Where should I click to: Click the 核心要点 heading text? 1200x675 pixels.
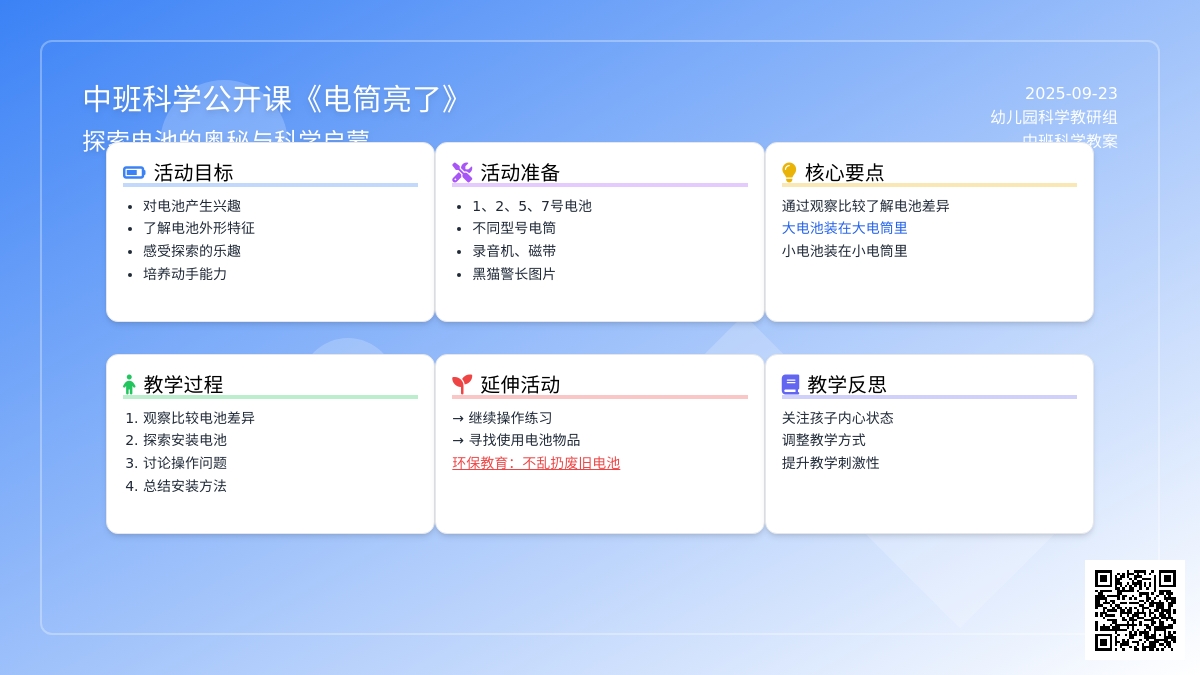point(845,173)
